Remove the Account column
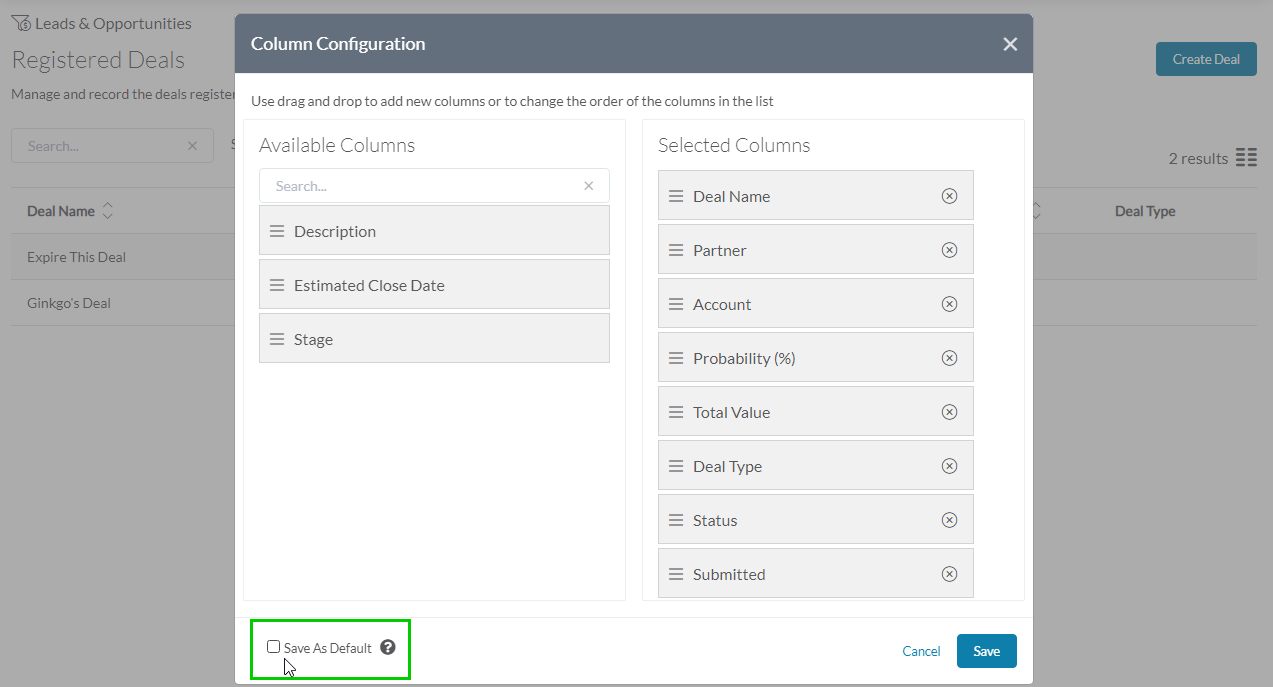This screenshot has height=687, width=1273. click(949, 304)
